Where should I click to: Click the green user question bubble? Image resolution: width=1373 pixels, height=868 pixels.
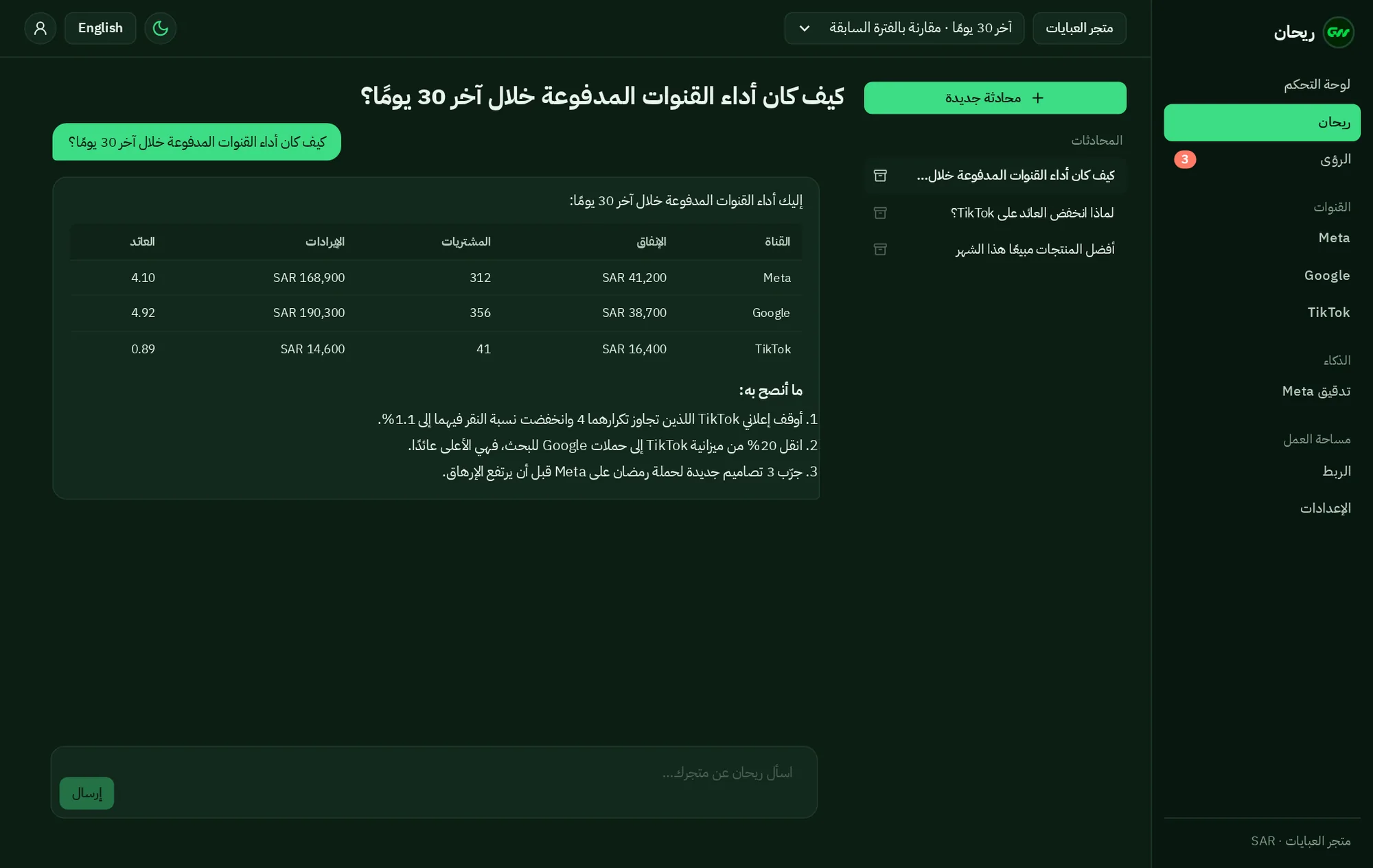click(x=197, y=142)
